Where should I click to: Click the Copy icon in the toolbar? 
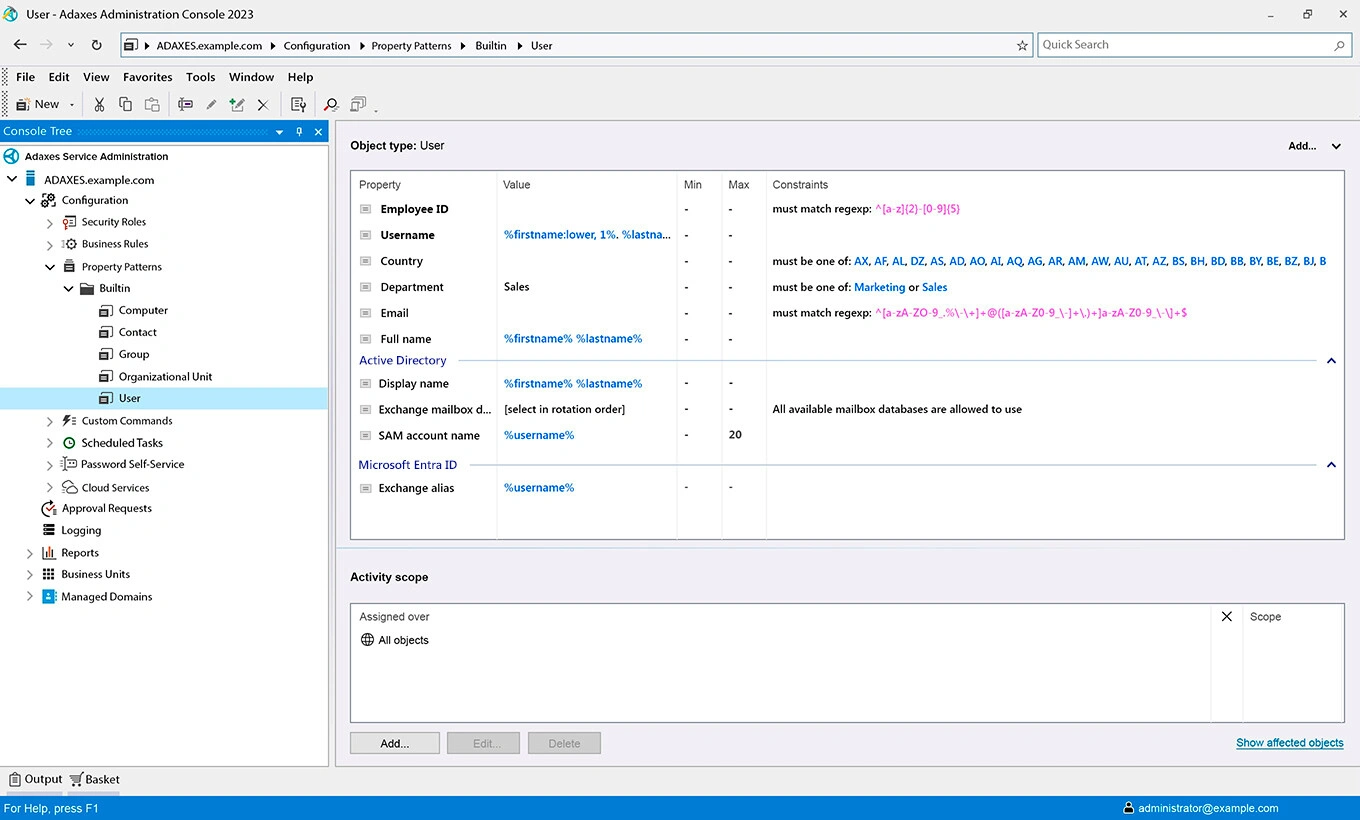coord(125,104)
